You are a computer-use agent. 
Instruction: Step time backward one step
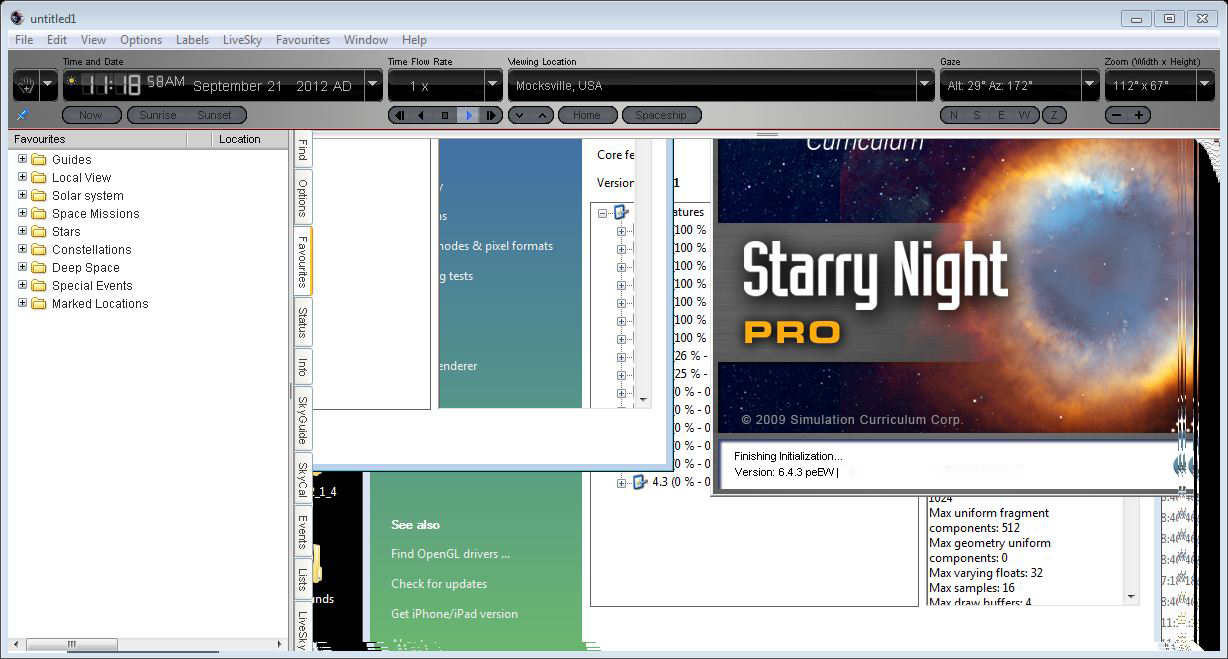point(400,115)
